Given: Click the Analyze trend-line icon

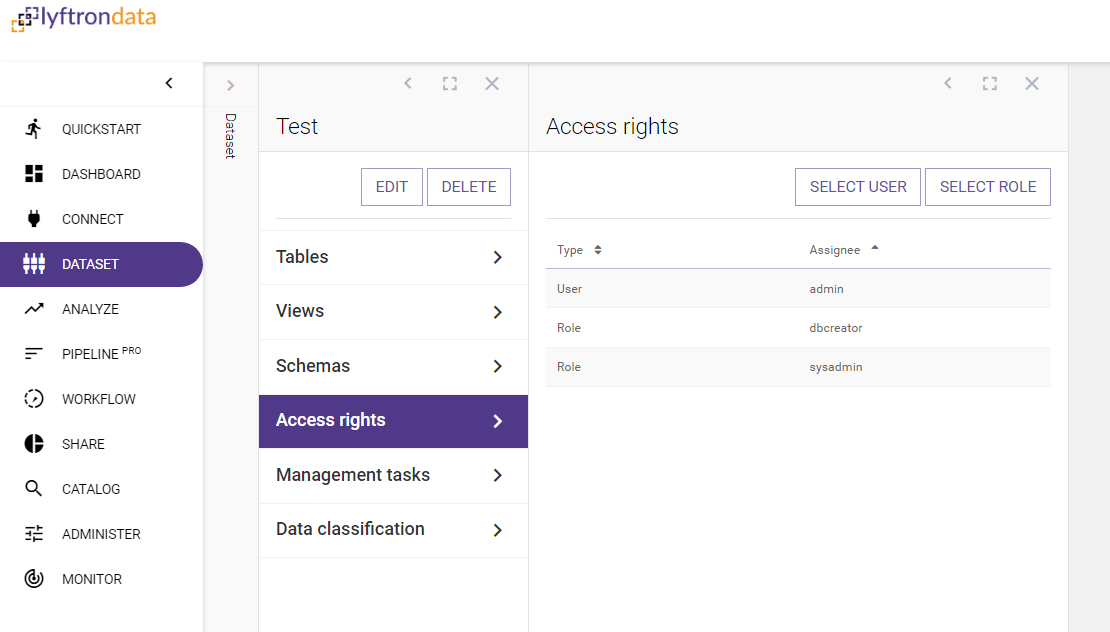Looking at the screenshot, I should pos(33,309).
